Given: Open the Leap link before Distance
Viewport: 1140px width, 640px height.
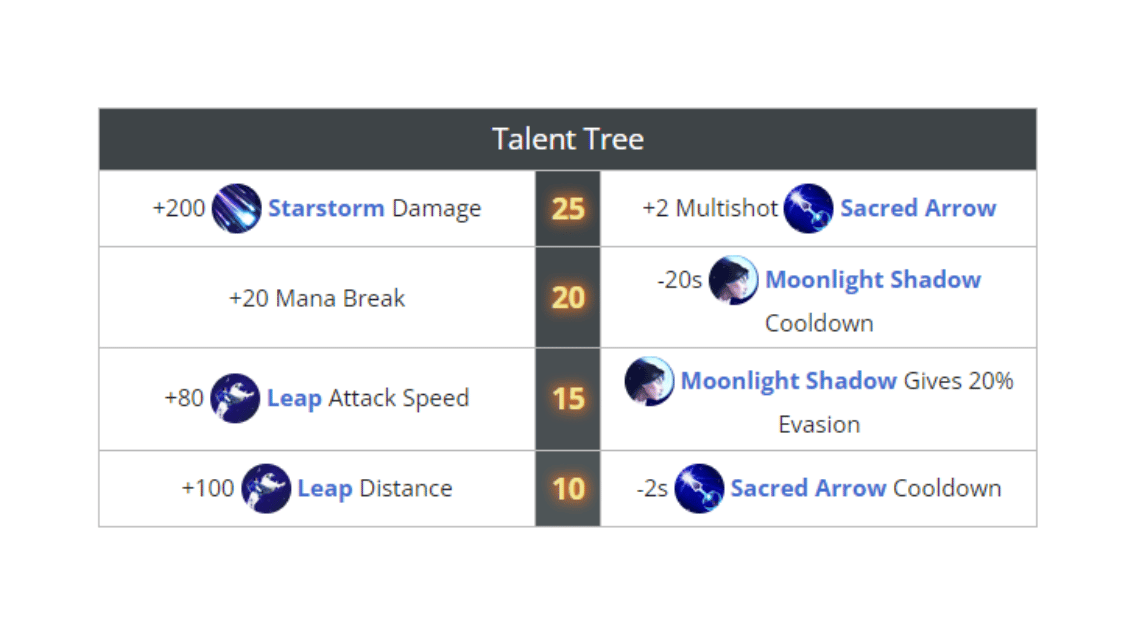Looking at the screenshot, I should 325,489.
